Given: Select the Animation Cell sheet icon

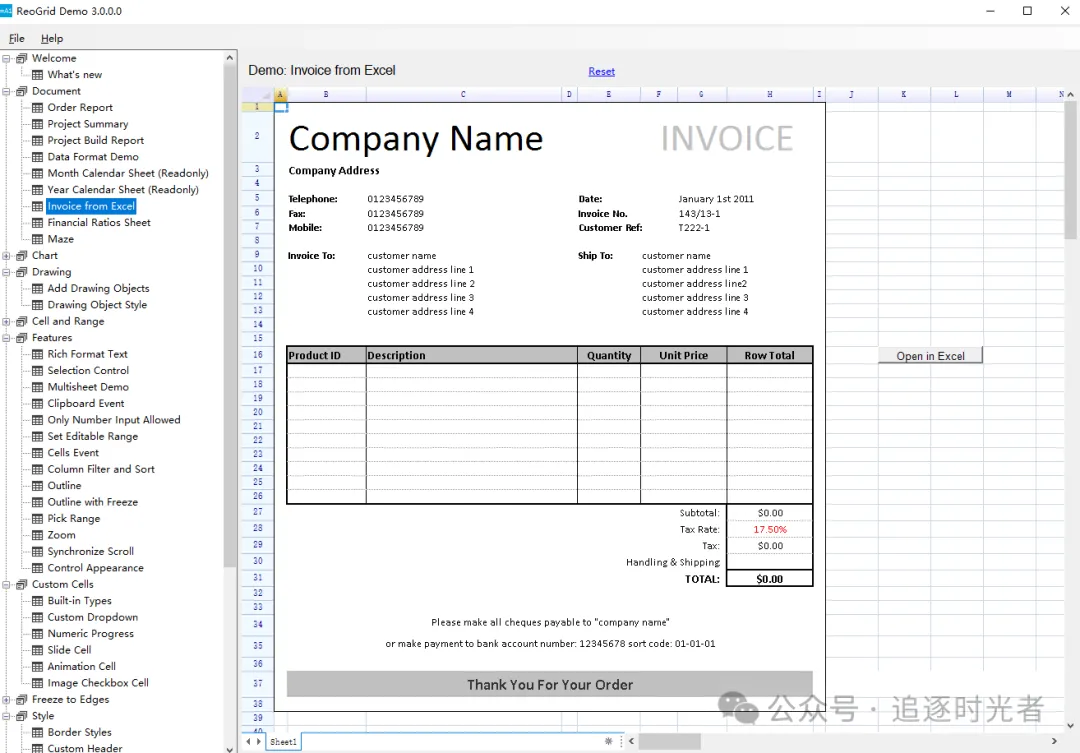Looking at the screenshot, I should tap(38, 667).
